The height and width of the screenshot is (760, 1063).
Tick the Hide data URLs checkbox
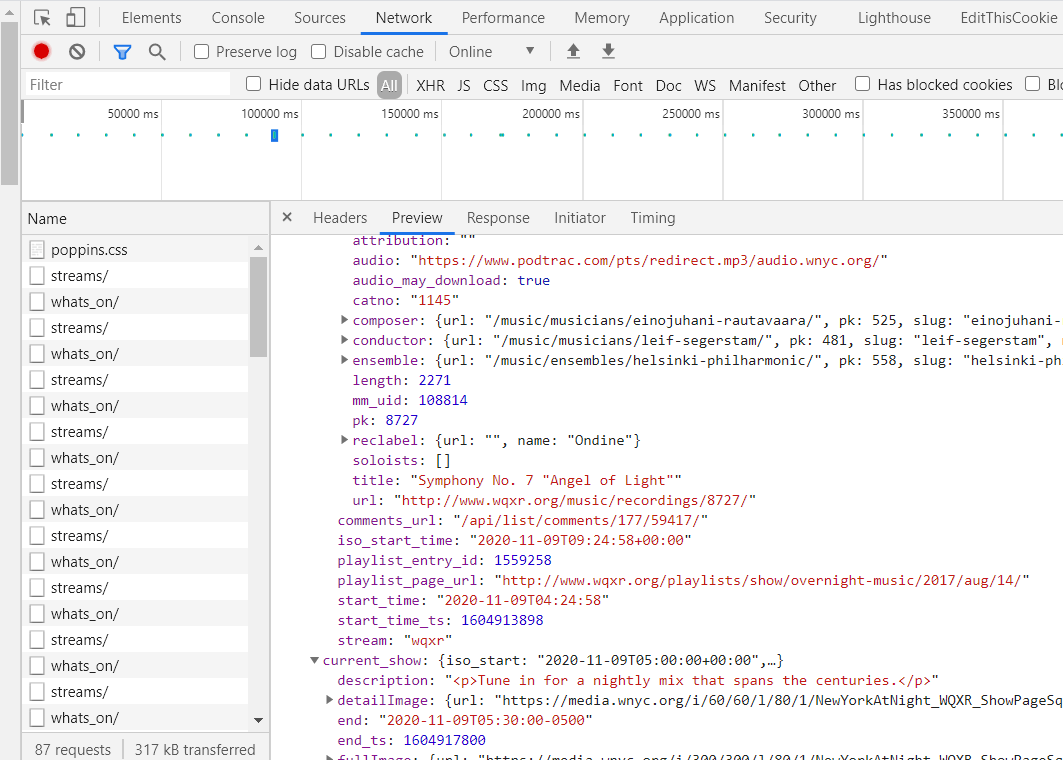(254, 85)
